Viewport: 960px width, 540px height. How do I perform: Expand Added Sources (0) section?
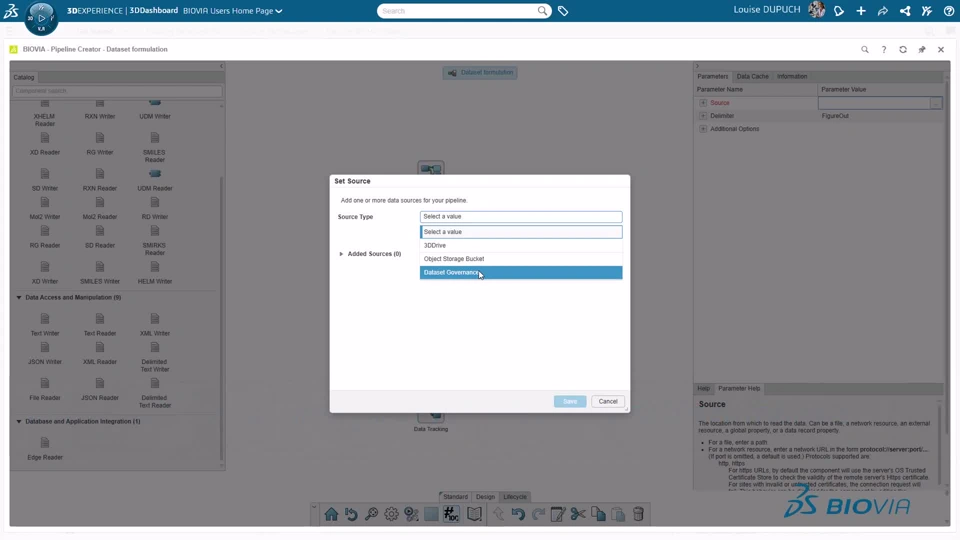coord(341,254)
